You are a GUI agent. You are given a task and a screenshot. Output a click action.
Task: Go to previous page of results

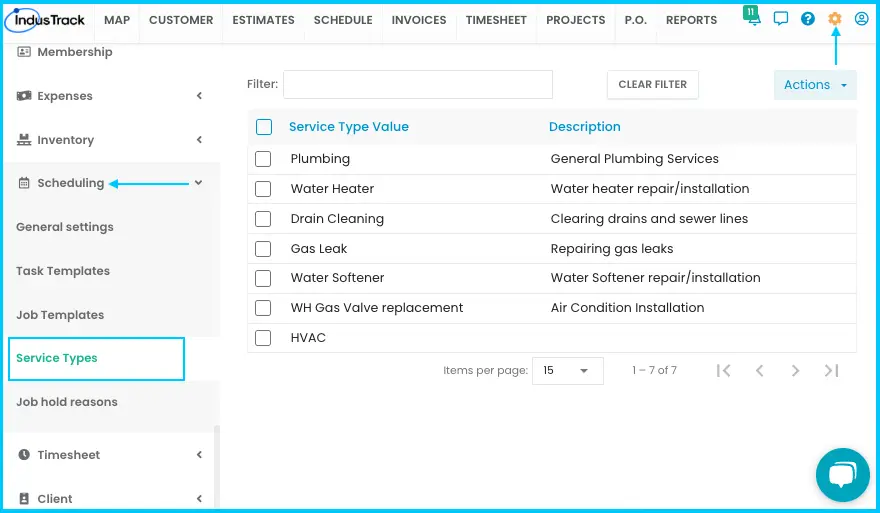(x=759, y=370)
